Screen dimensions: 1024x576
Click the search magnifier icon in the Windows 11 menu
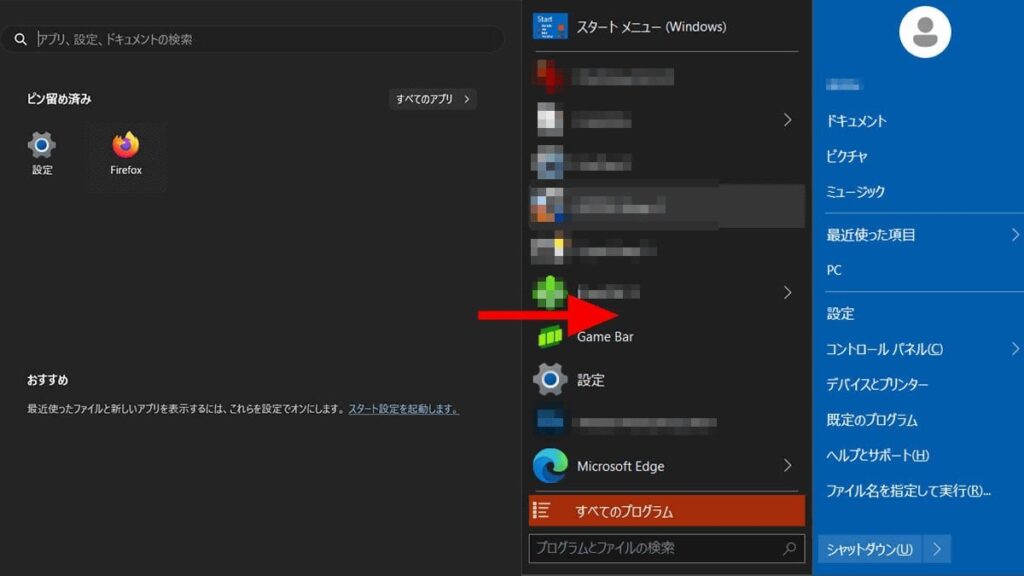(x=21, y=39)
